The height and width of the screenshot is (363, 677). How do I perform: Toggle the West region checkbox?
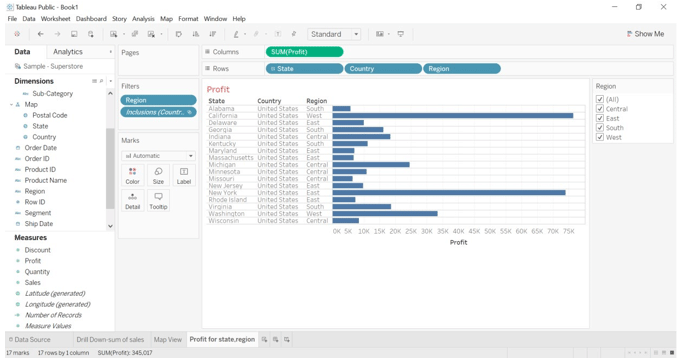click(x=600, y=137)
